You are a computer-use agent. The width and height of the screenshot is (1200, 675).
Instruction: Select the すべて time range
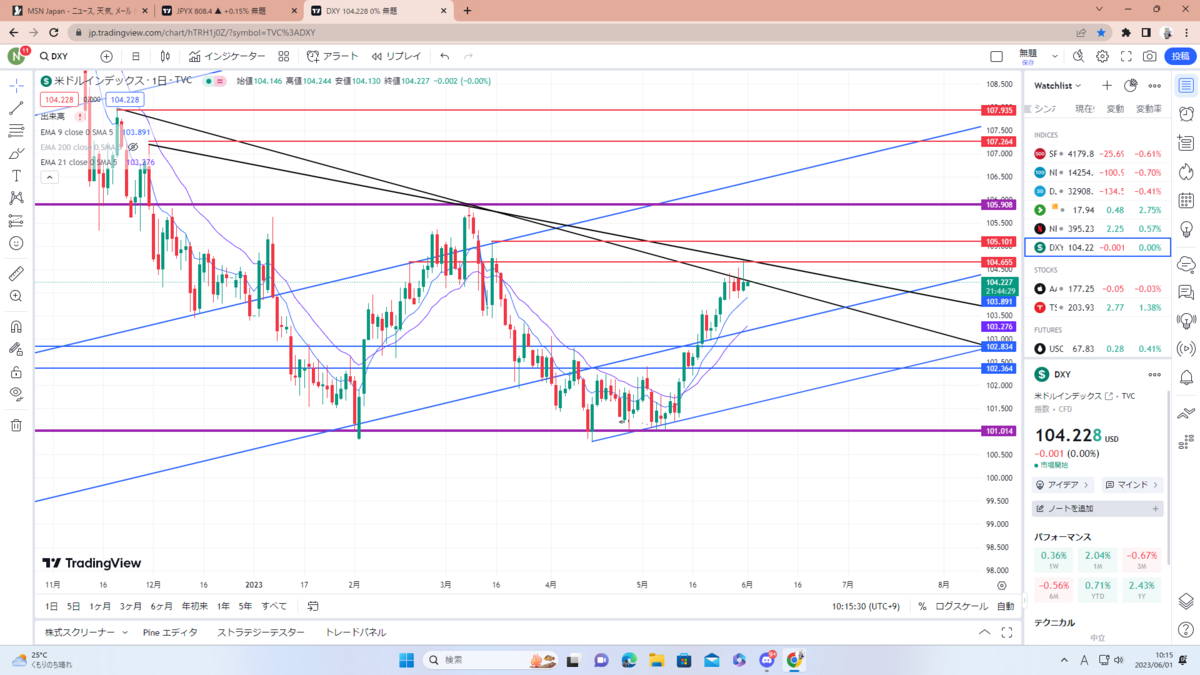tap(274, 606)
